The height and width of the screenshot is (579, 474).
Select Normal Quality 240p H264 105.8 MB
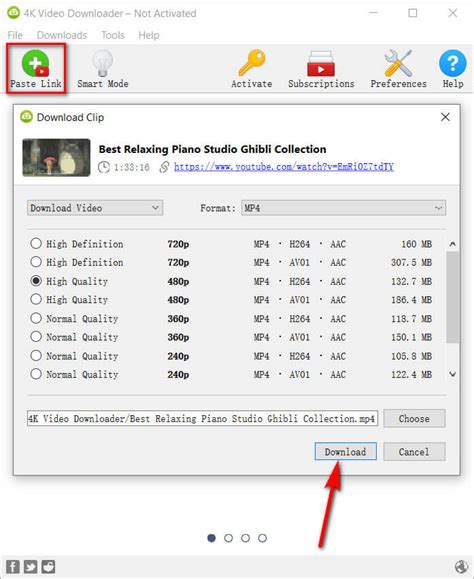pyautogui.click(x=231, y=356)
